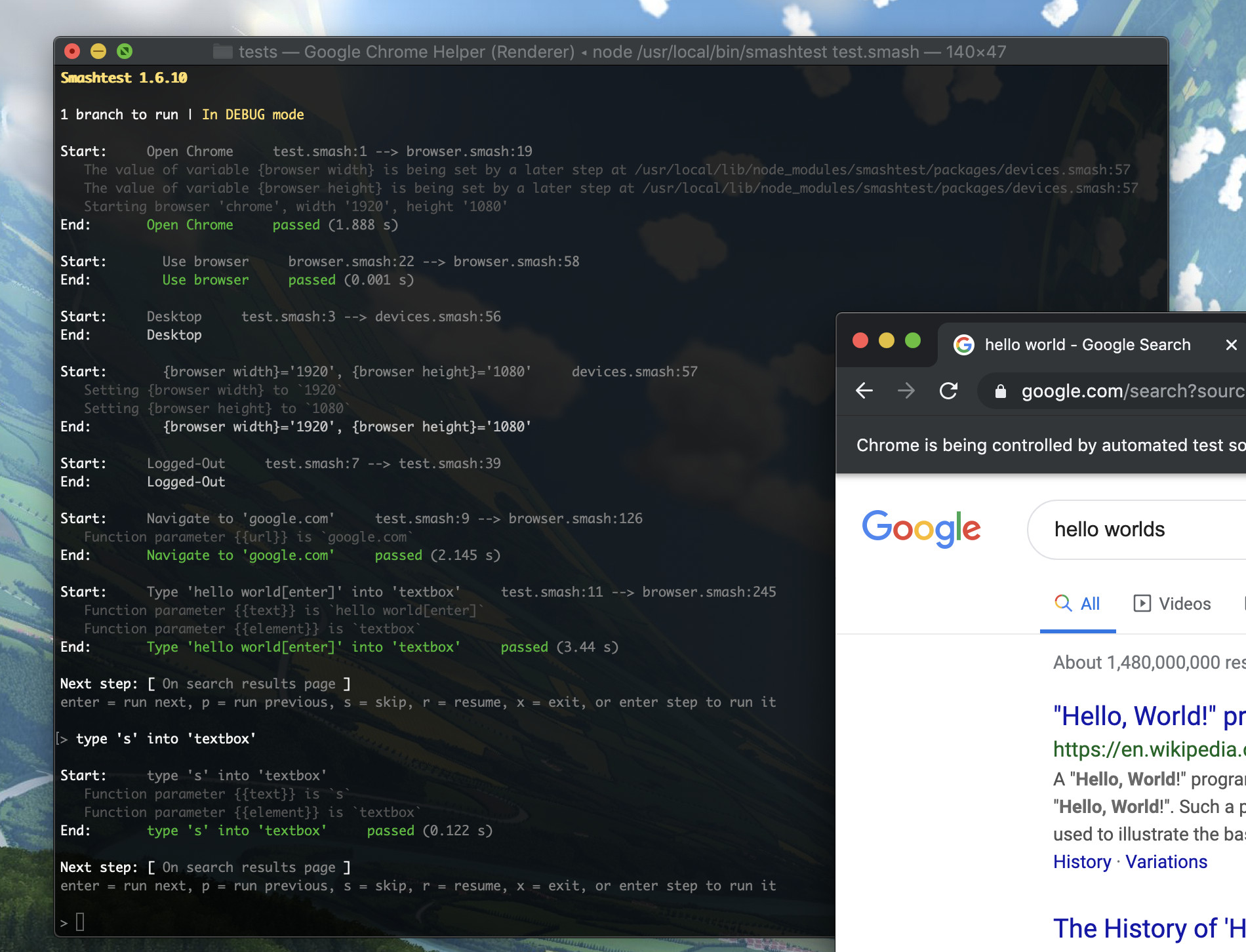This screenshot has height=952, width=1246.
Task: Click the hello worlds search field
Action: [1136, 530]
